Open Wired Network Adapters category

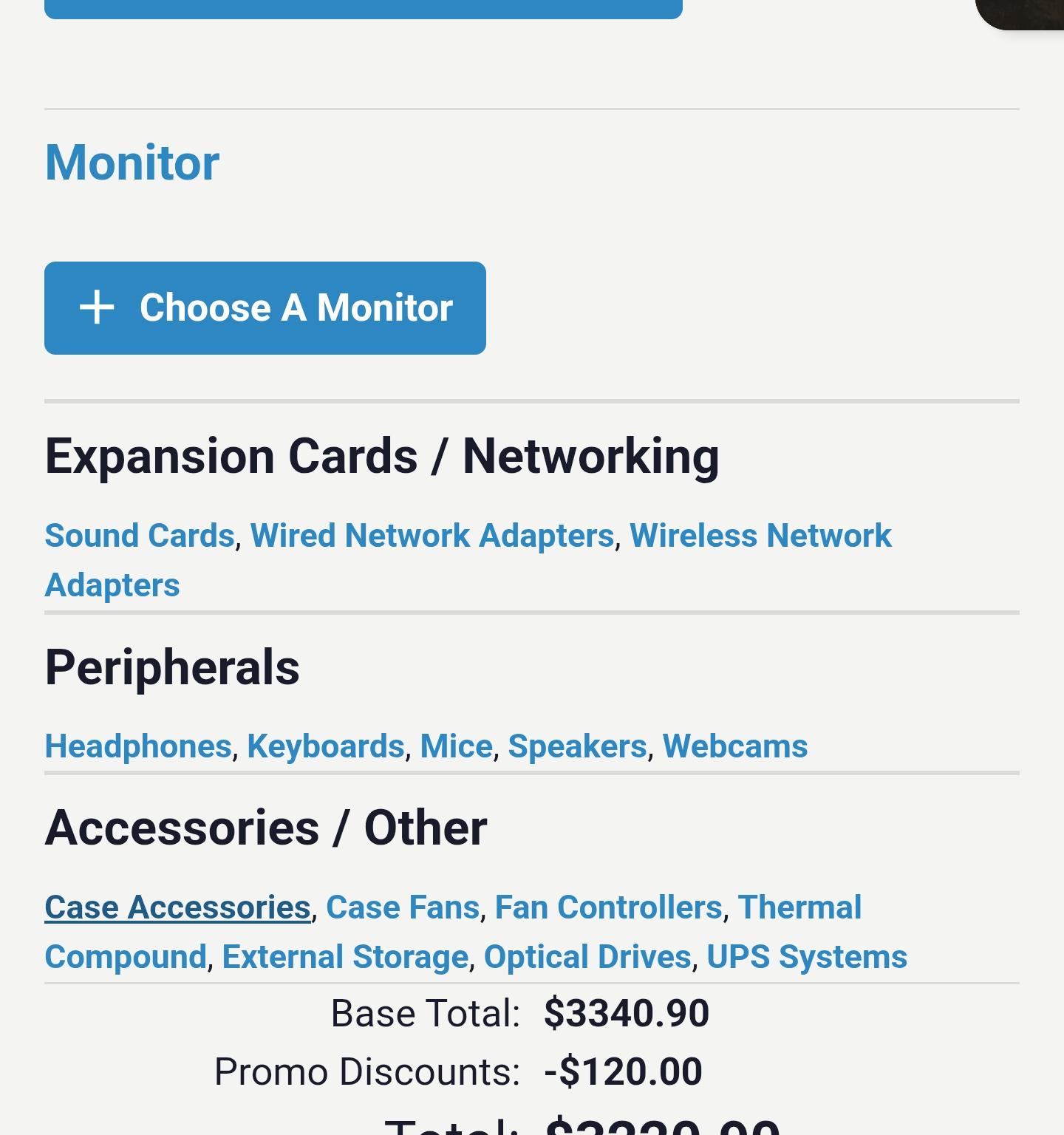pyautogui.click(x=432, y=536)
